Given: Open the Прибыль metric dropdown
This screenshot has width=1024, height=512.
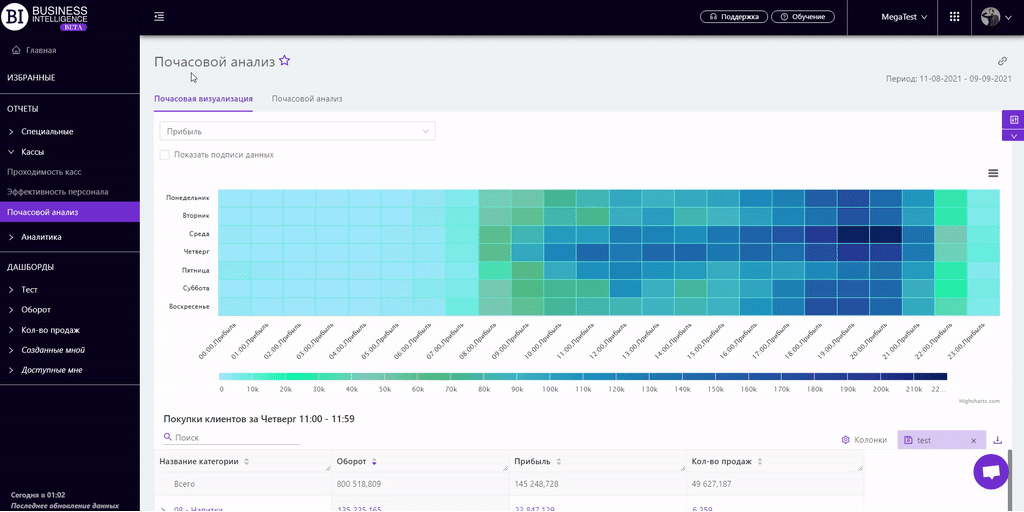Looking at the screenshot, I should (x=297, y=131).
